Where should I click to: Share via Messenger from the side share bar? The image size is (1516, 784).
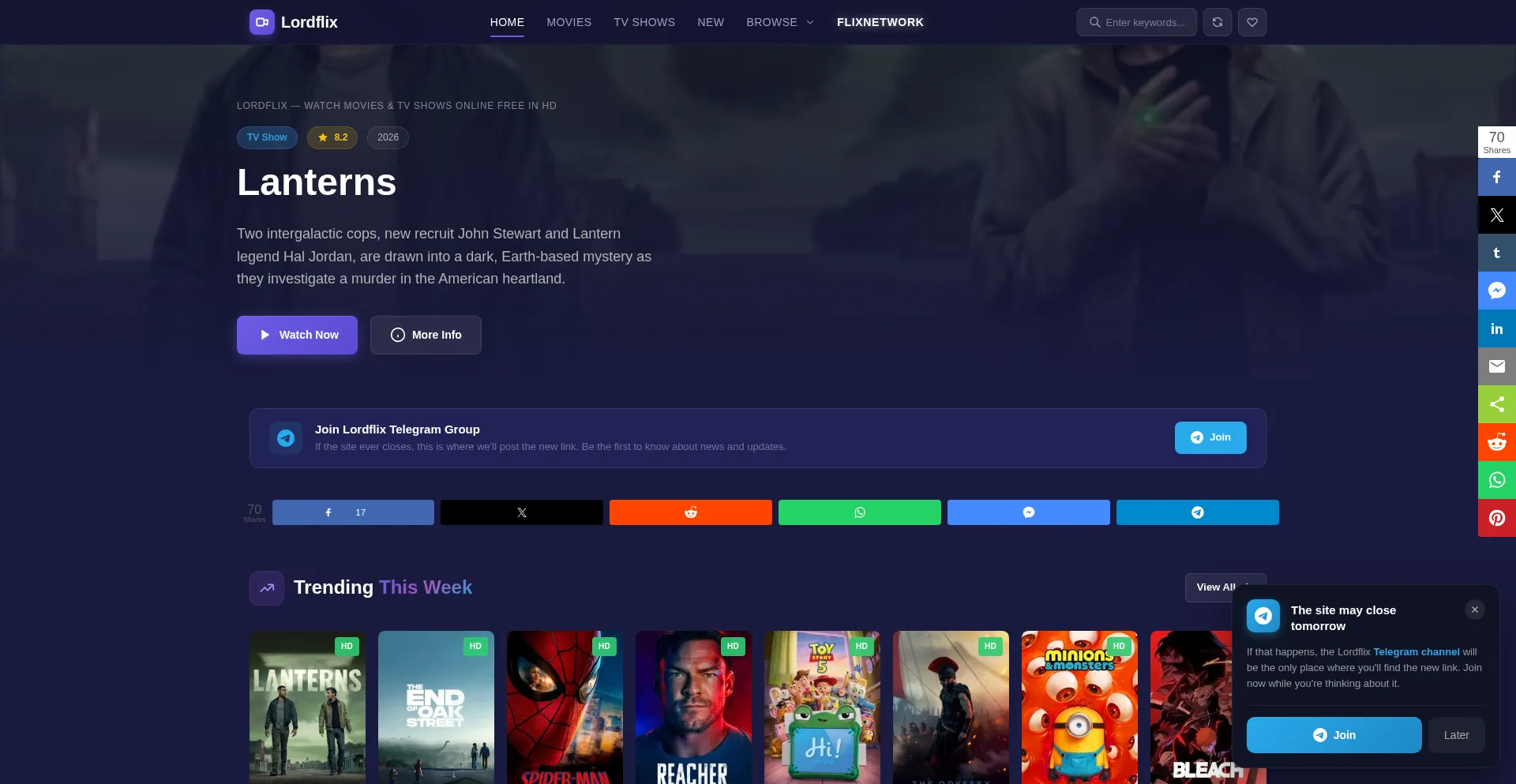point(1497,291)
